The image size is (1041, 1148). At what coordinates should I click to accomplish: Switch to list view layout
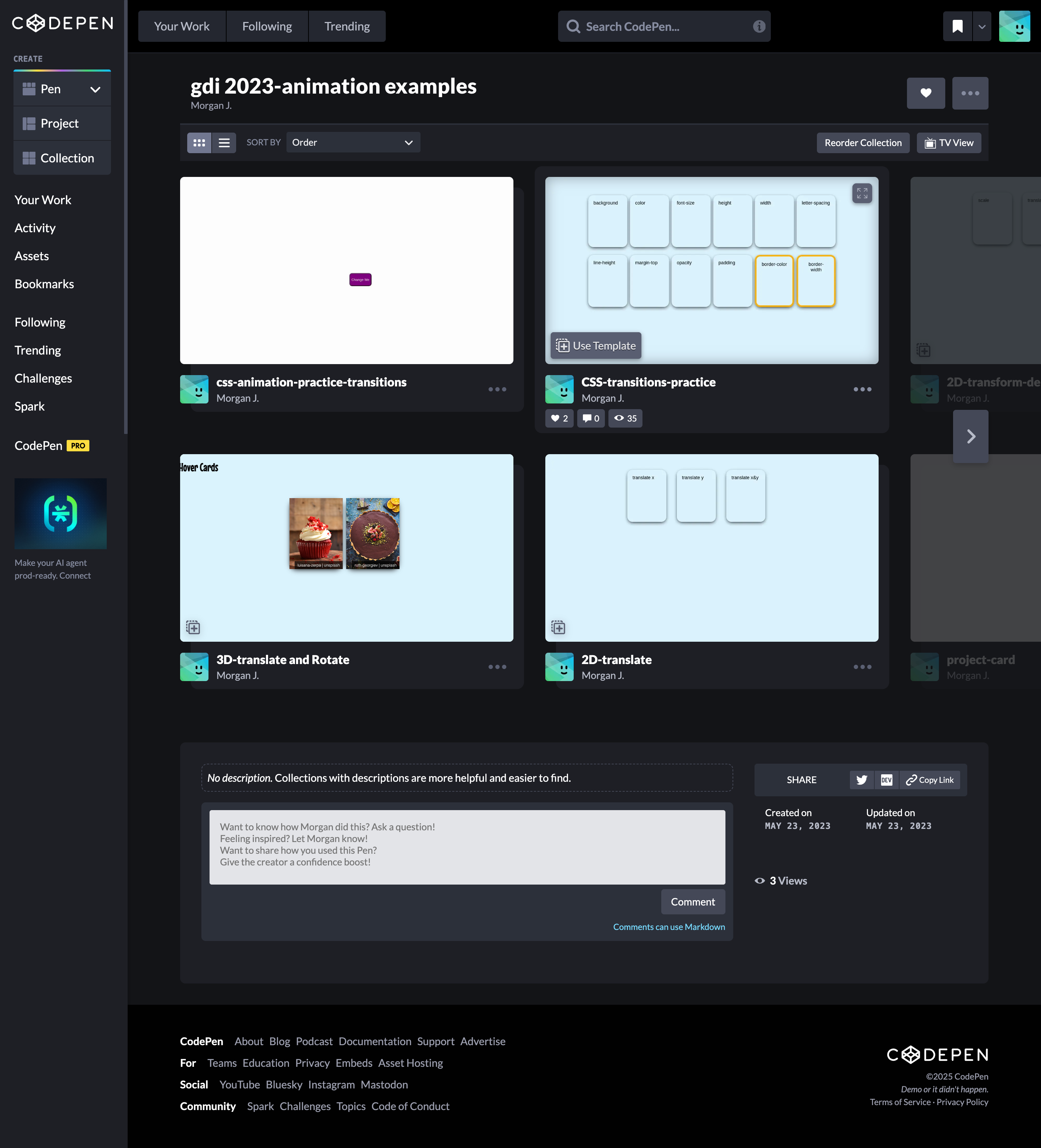click(x=224, y=143)
